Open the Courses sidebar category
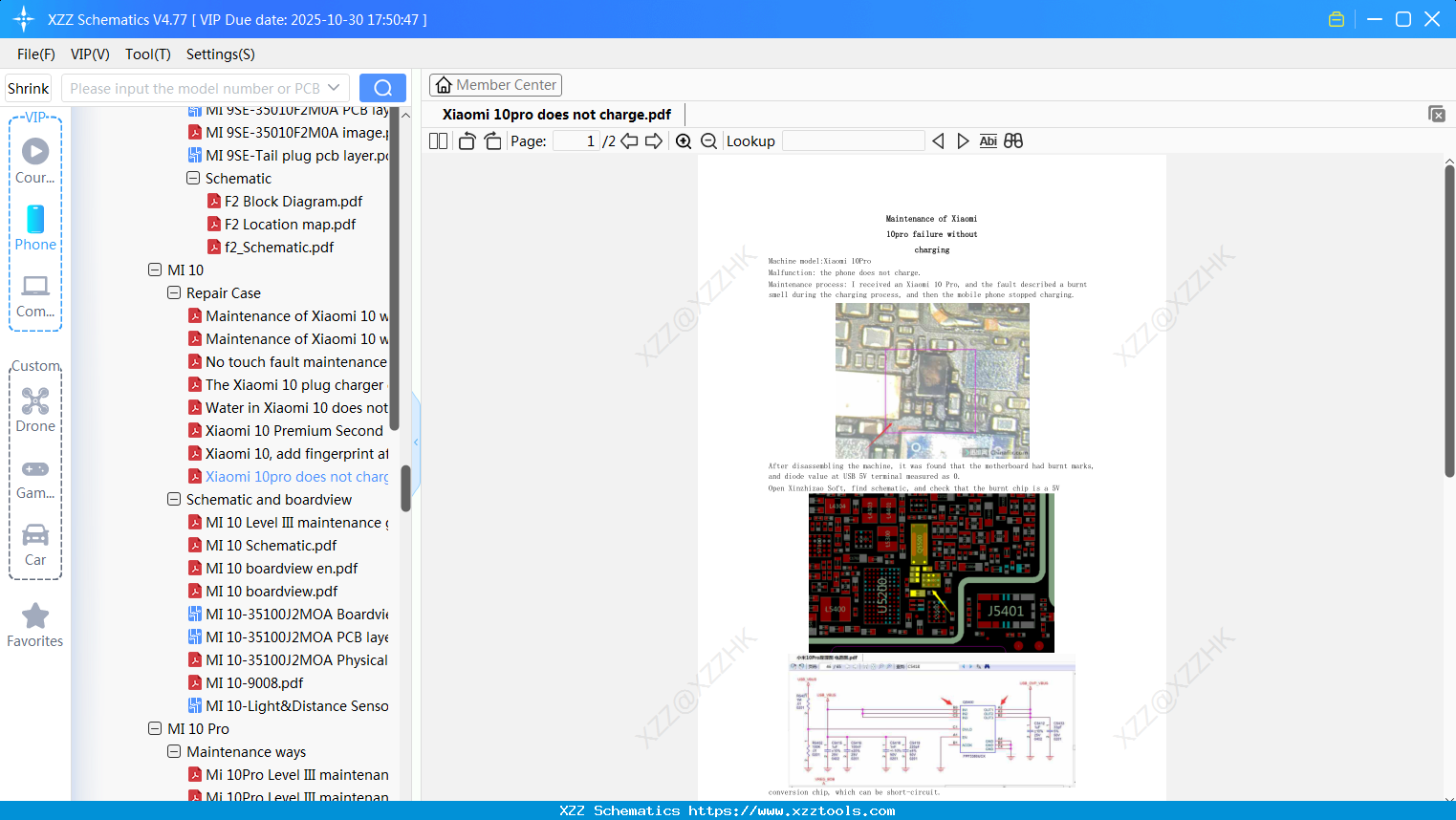The image size is (1456, 820). tap(35, 161)
